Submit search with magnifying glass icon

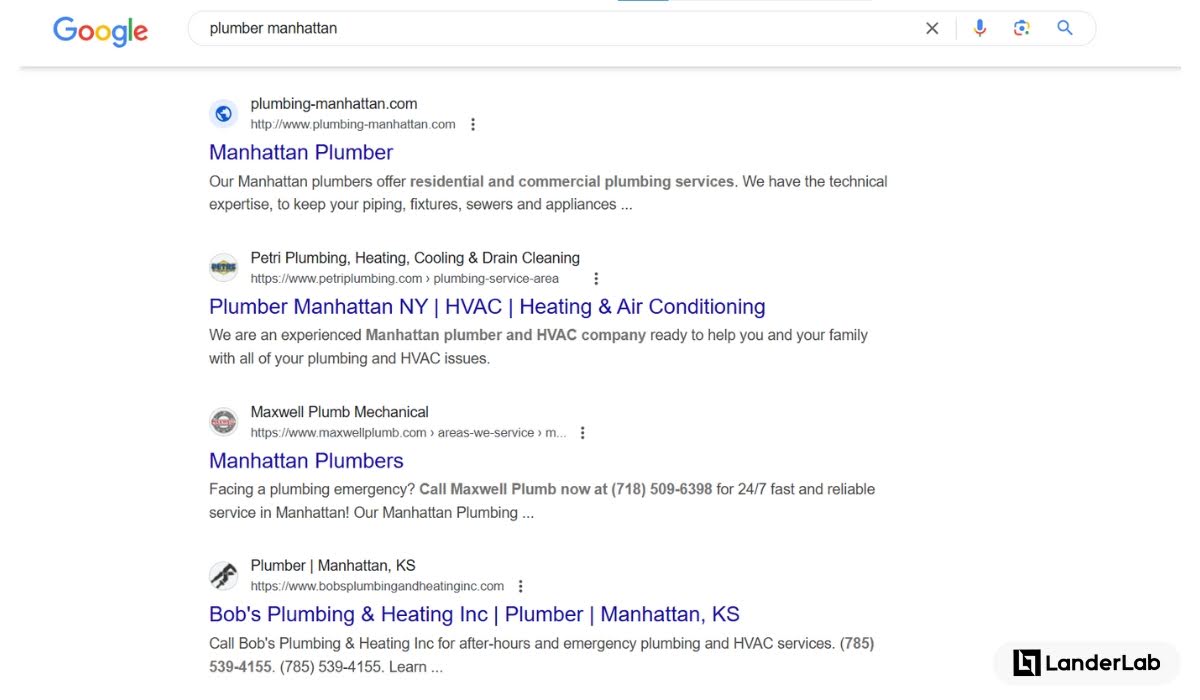pyautogui.click(x=1065, y=28)
